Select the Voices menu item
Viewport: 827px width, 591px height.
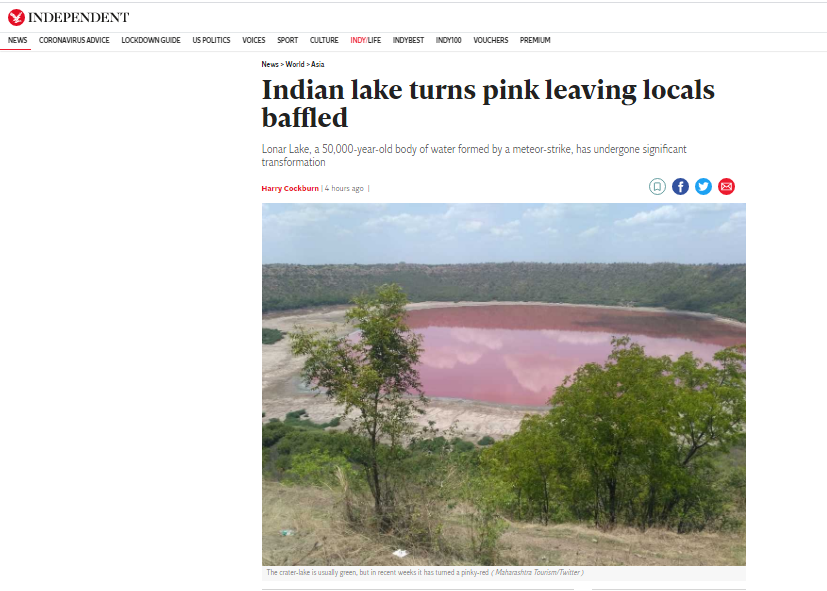coord(254,40)
